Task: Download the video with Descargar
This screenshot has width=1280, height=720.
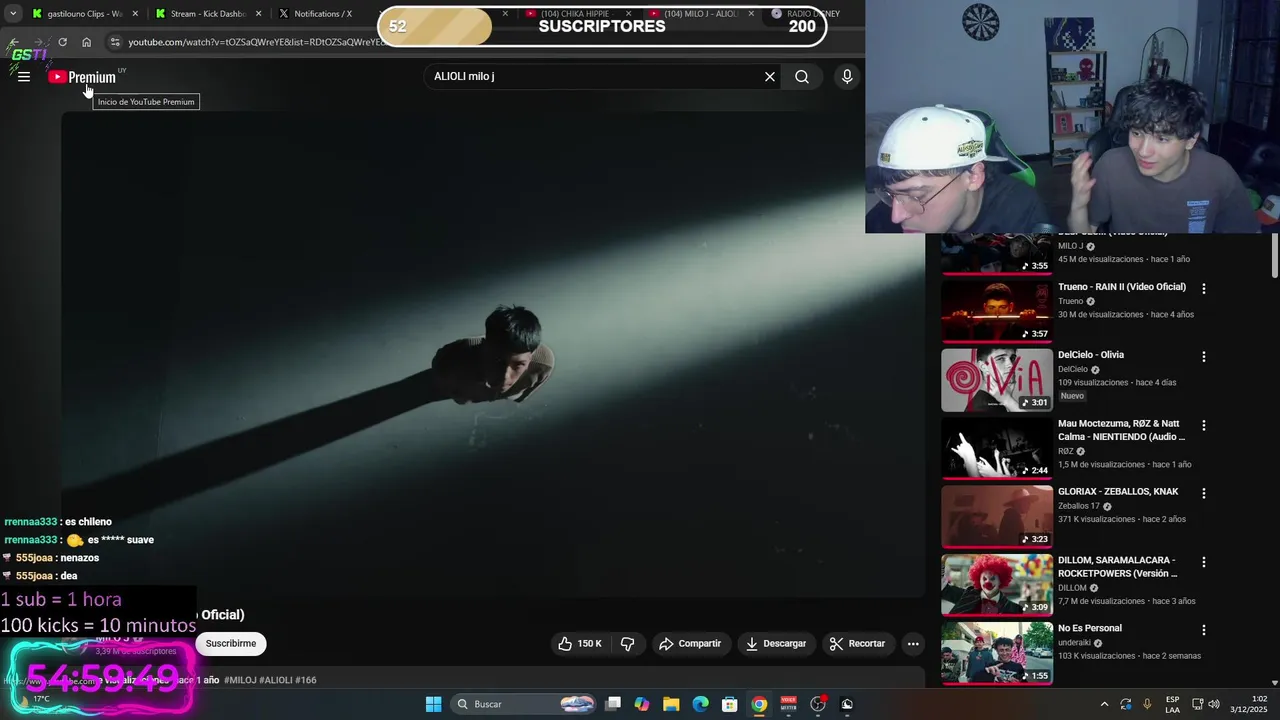Action: click(776, 644)
